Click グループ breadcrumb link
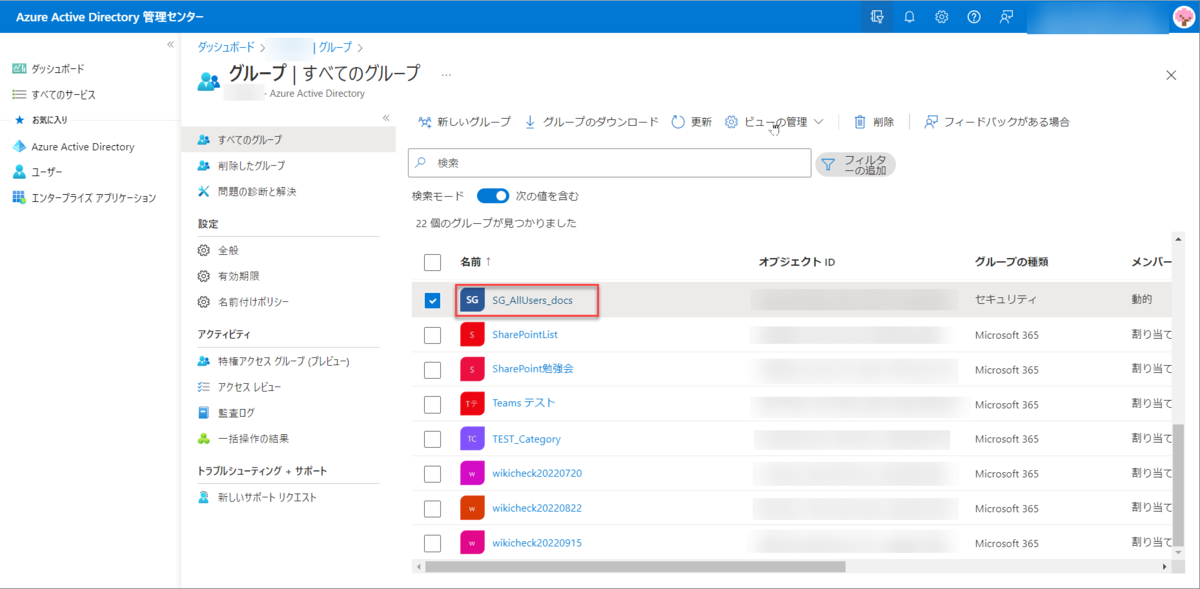This screenshot has width=1200, height=589. click(x=335, y=47)
